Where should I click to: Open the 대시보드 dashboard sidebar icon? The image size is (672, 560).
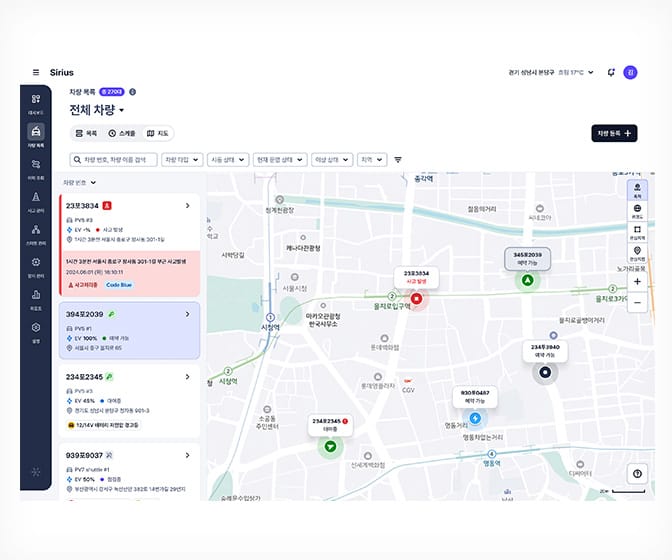tap(36, 101)
